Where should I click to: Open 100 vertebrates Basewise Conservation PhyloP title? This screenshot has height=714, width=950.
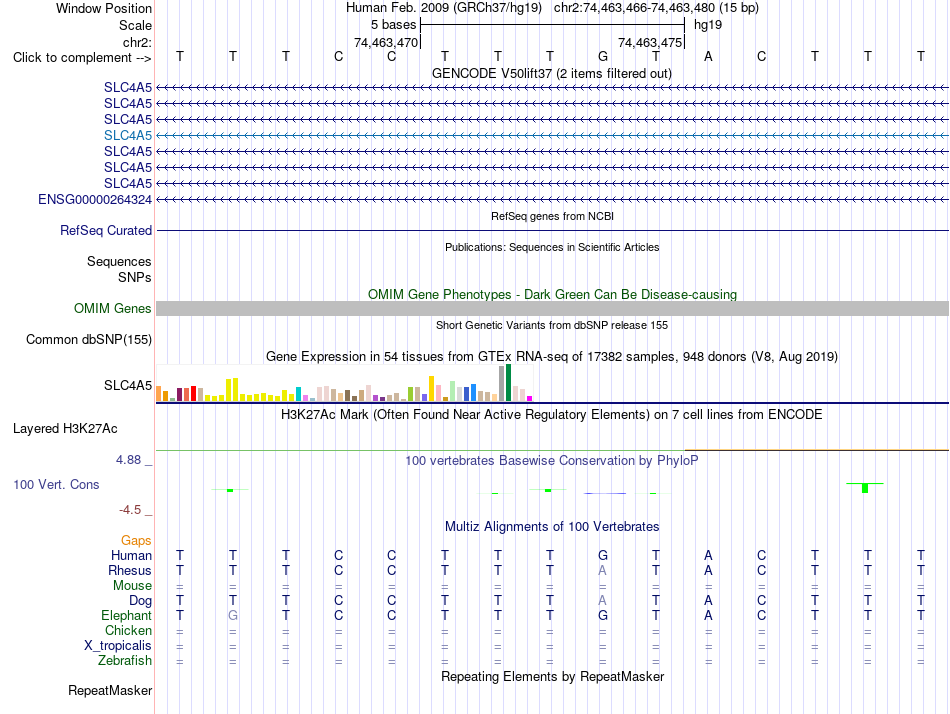552,461
